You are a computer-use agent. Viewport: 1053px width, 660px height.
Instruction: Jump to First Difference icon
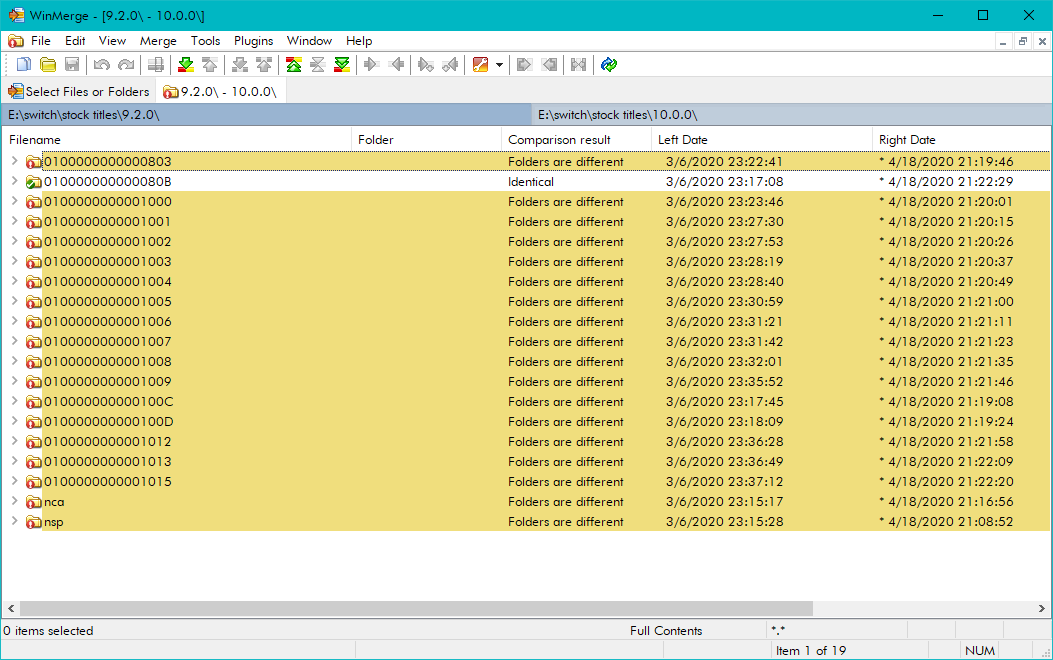click(x=293, y=64)
